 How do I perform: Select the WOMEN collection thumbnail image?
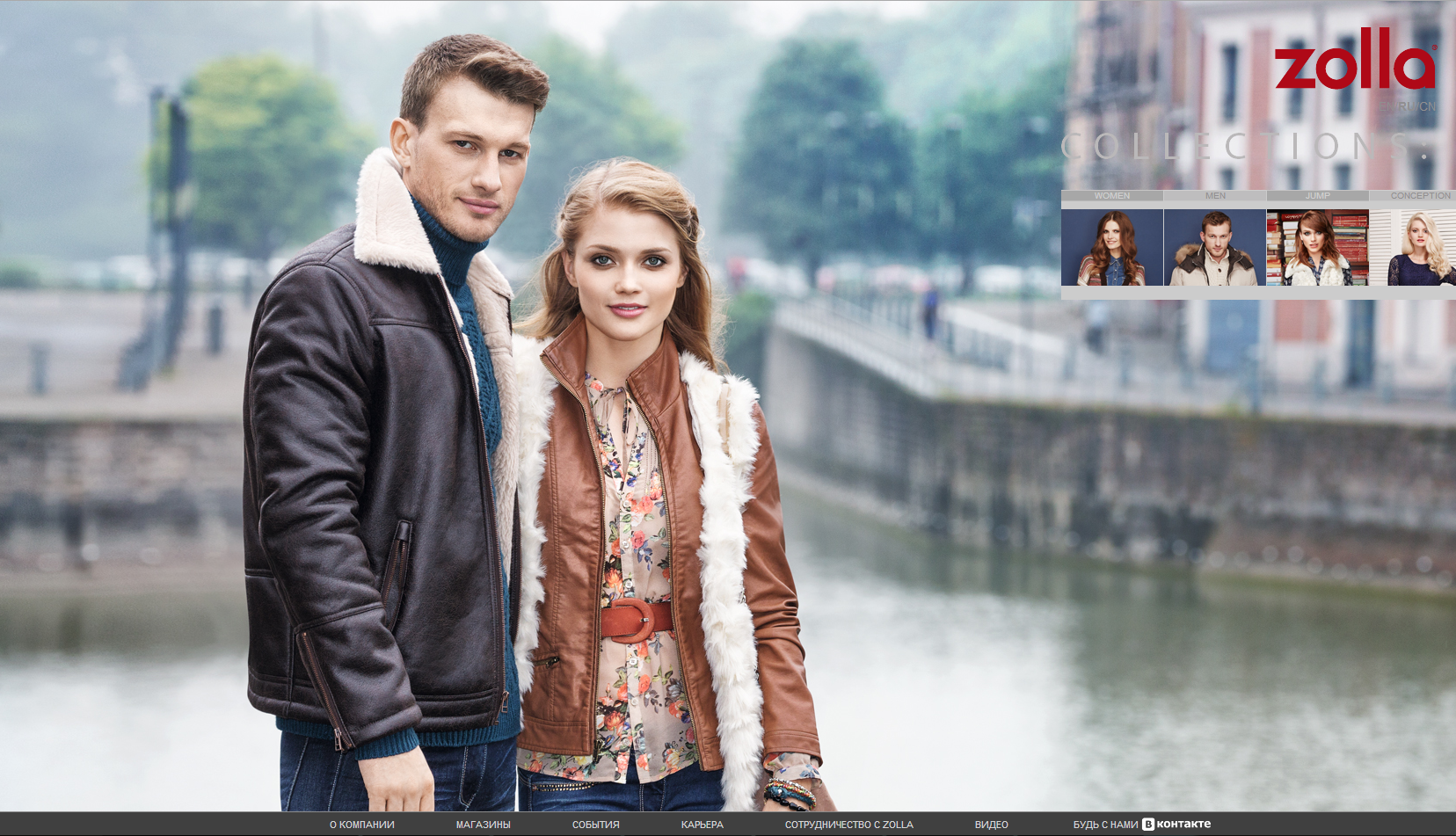click(x=1112, y=247)
